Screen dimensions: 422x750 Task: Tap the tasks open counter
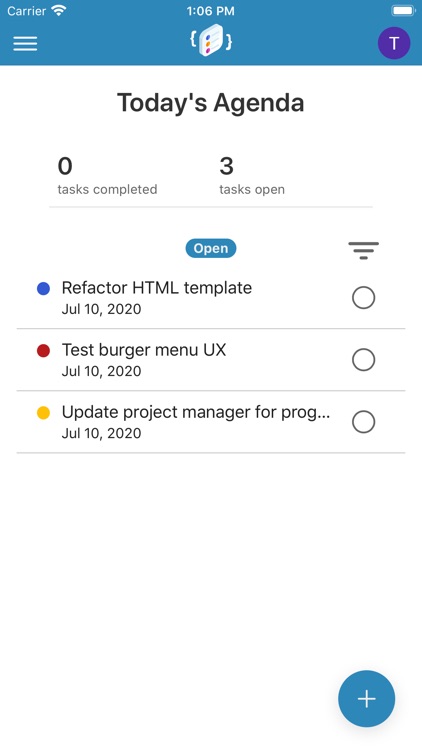point(252,176)
